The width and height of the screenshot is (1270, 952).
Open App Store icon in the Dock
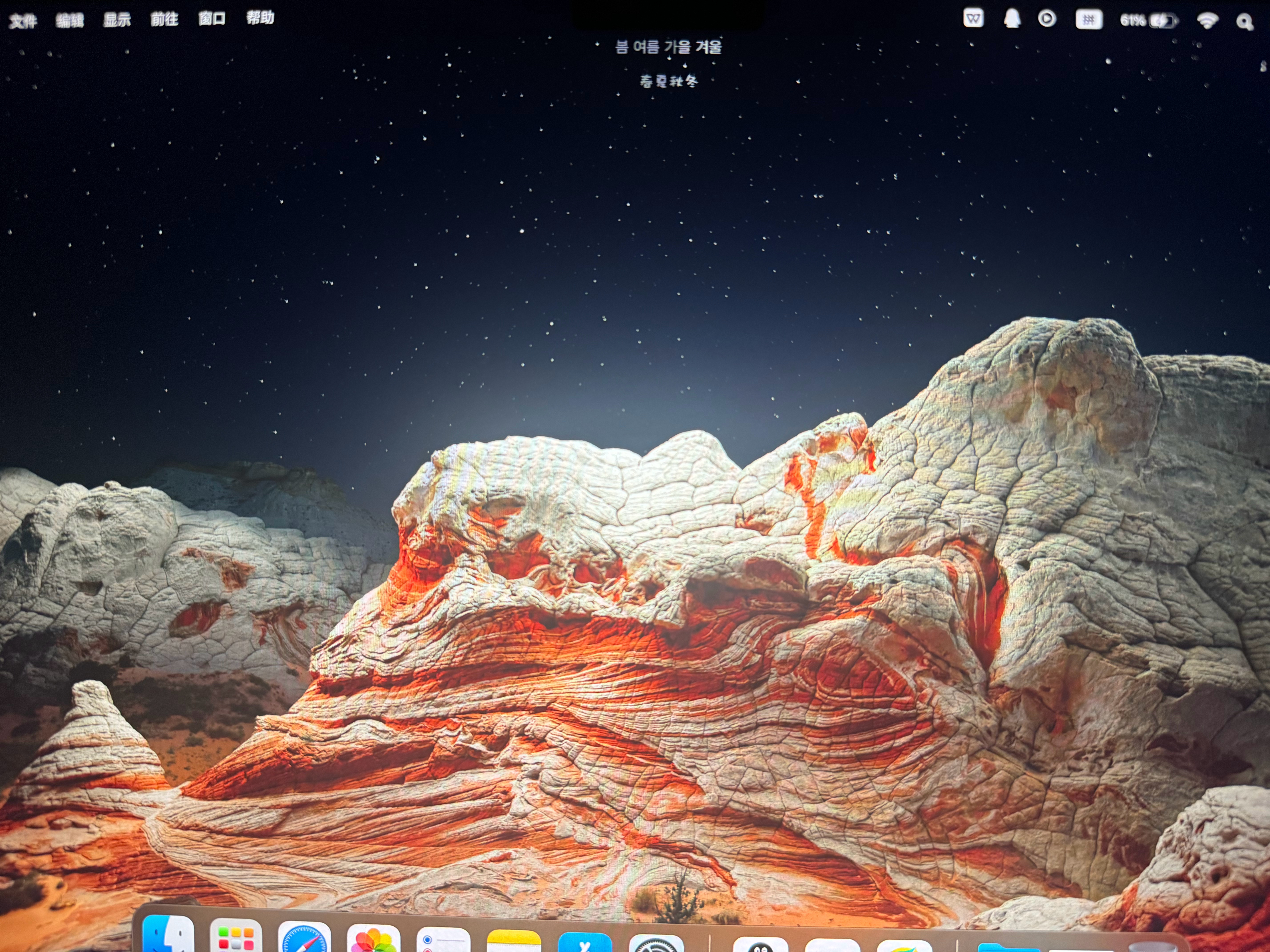click(585, 942)
